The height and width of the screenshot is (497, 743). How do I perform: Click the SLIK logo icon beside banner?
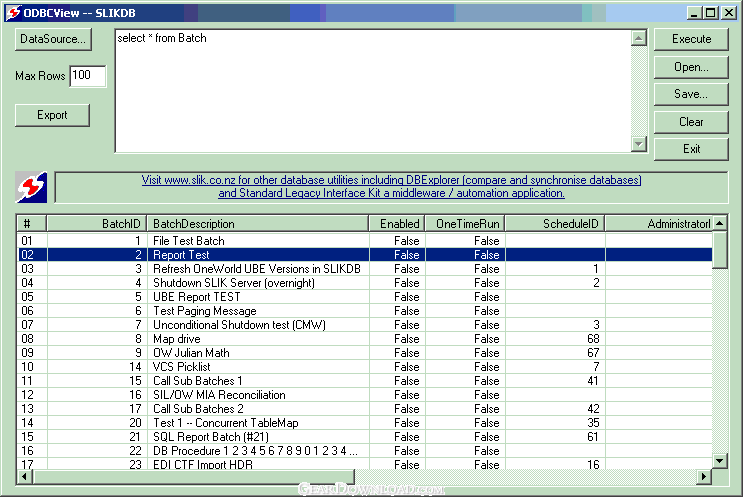tap(31, 187)
